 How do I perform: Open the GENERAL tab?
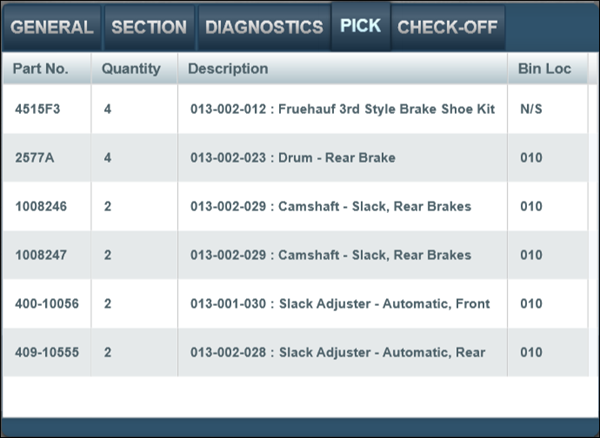click(x=52, y=27)
